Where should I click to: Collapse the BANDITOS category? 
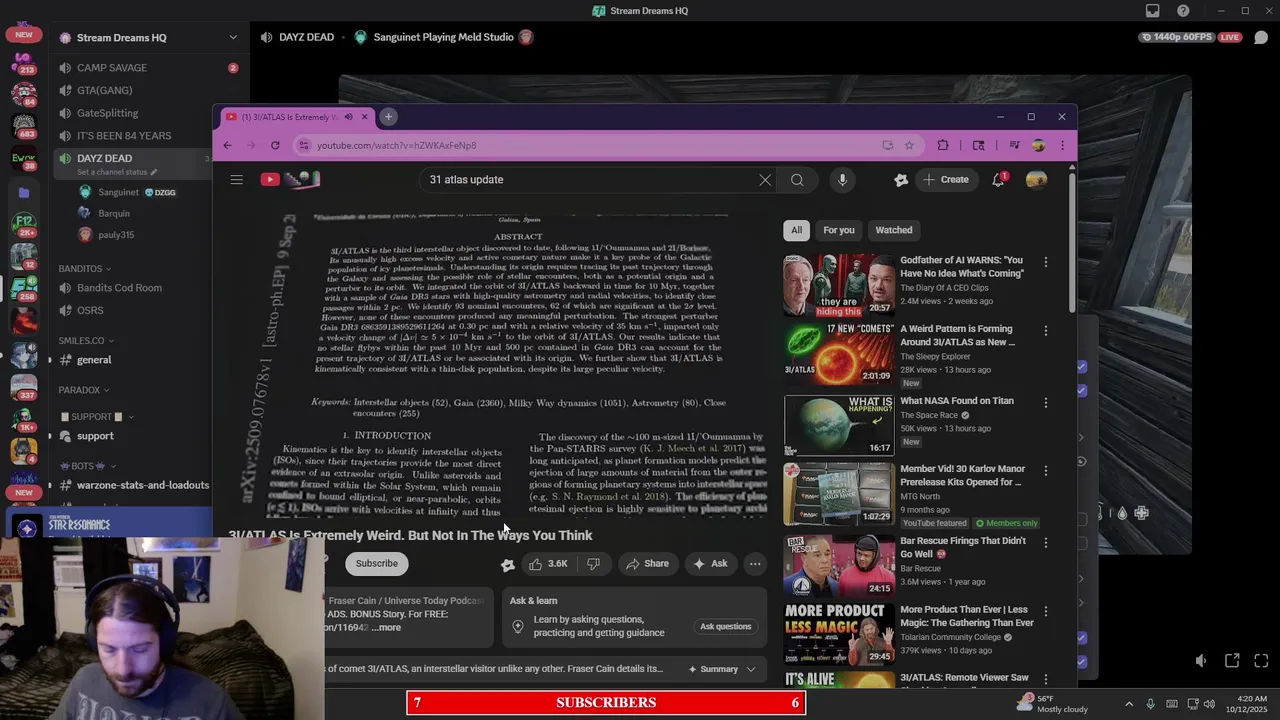pos(85,269)
